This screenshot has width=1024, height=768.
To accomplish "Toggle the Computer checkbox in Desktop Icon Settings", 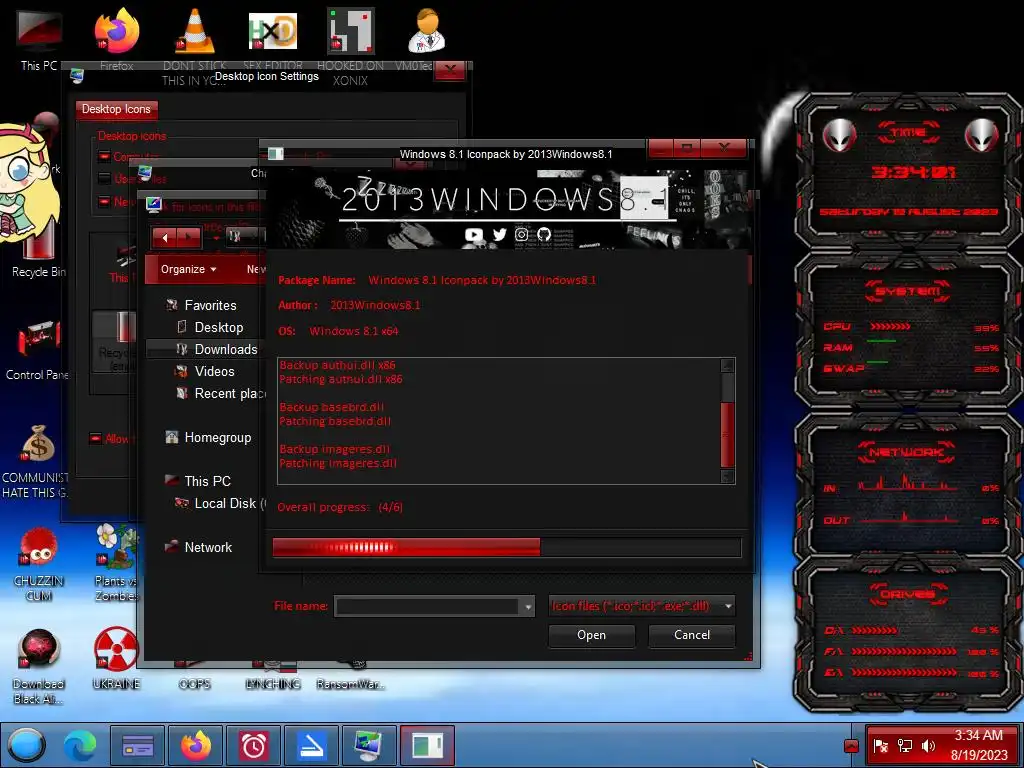I will [104, 156].
